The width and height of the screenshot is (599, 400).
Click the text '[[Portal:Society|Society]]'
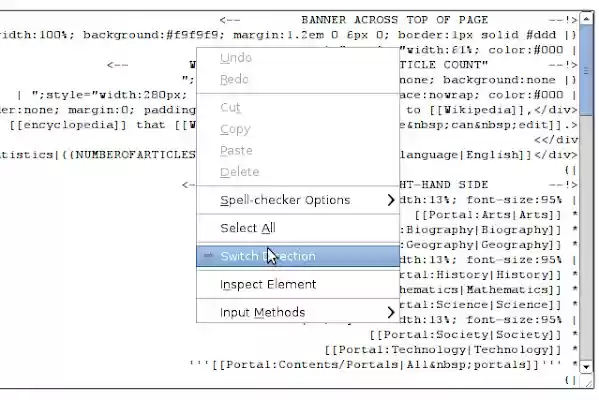[465, 335]
